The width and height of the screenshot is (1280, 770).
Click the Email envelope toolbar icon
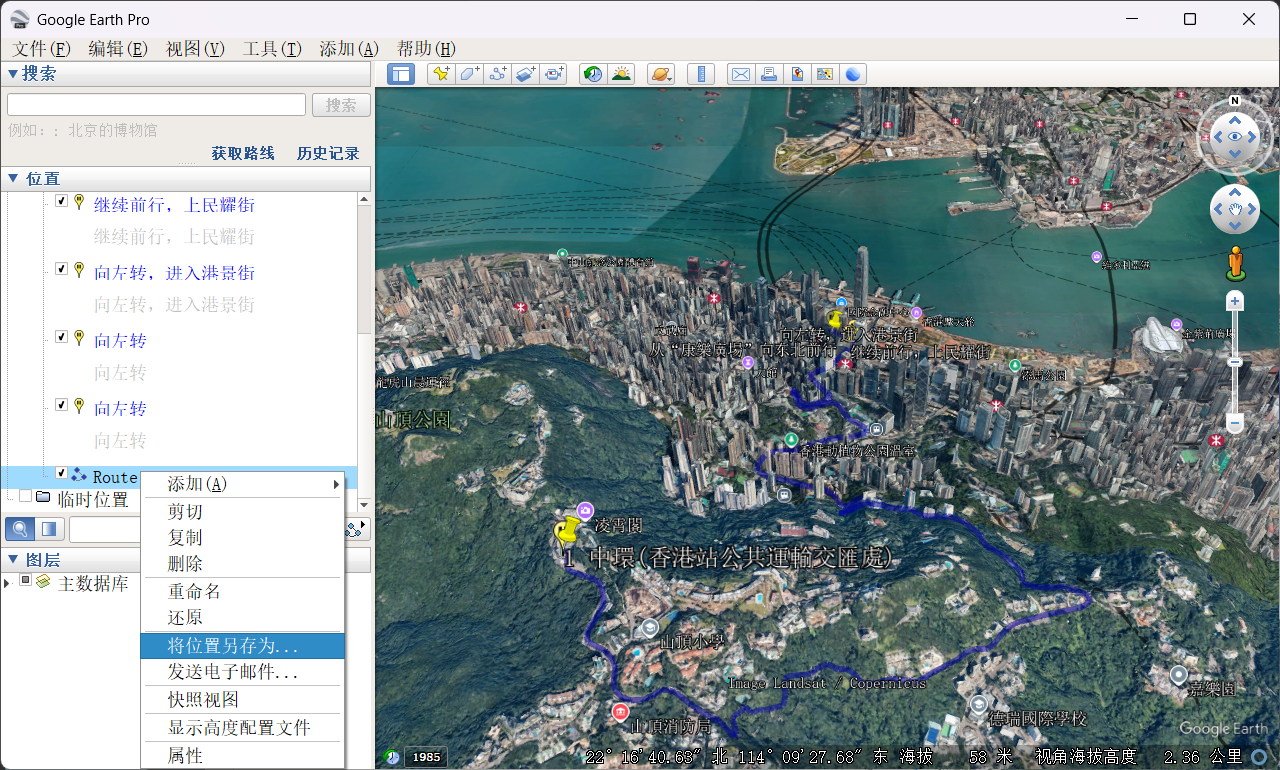[740, 74]
